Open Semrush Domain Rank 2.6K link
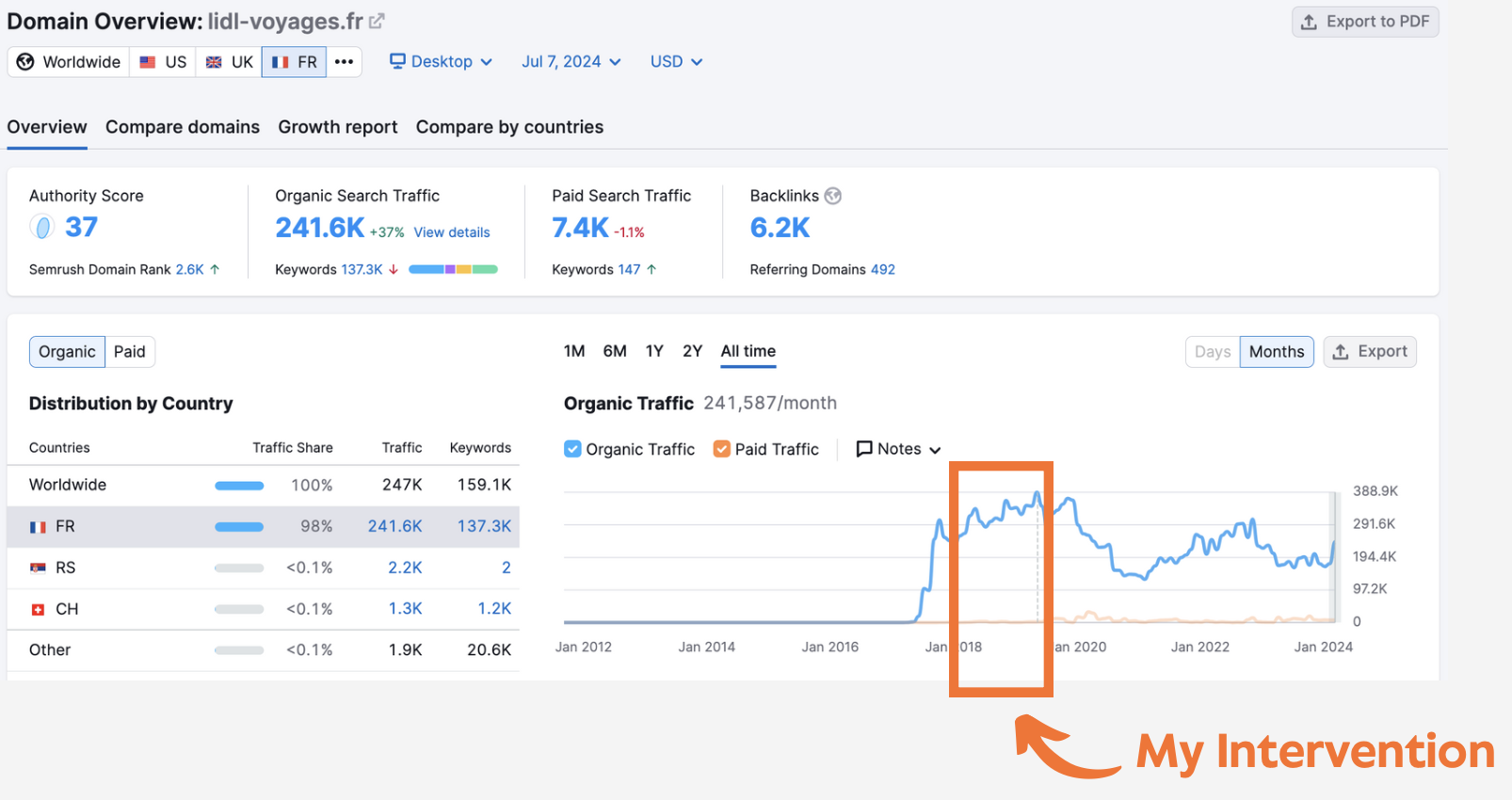 coord(190,269)
